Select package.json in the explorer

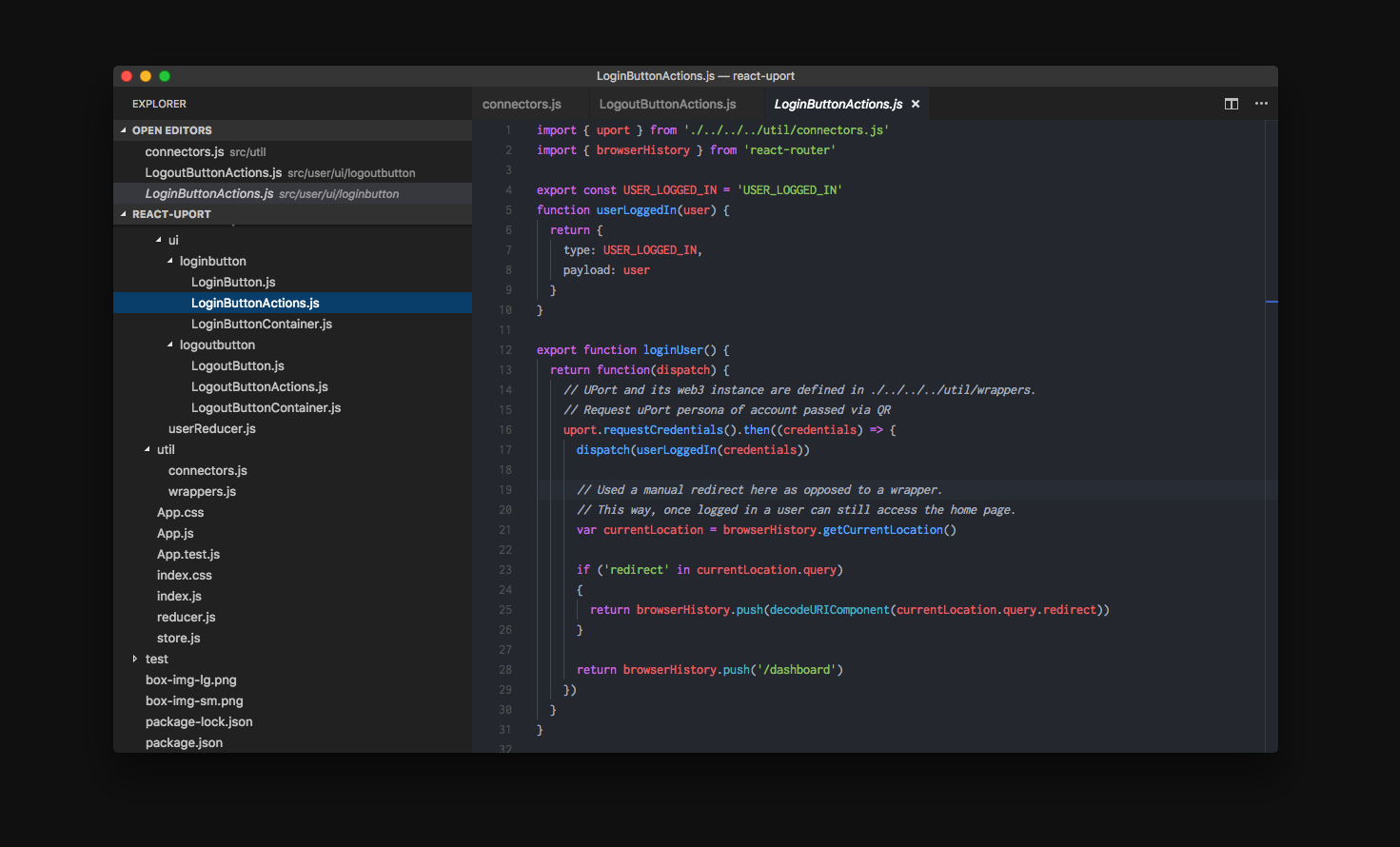pos(184,742)
